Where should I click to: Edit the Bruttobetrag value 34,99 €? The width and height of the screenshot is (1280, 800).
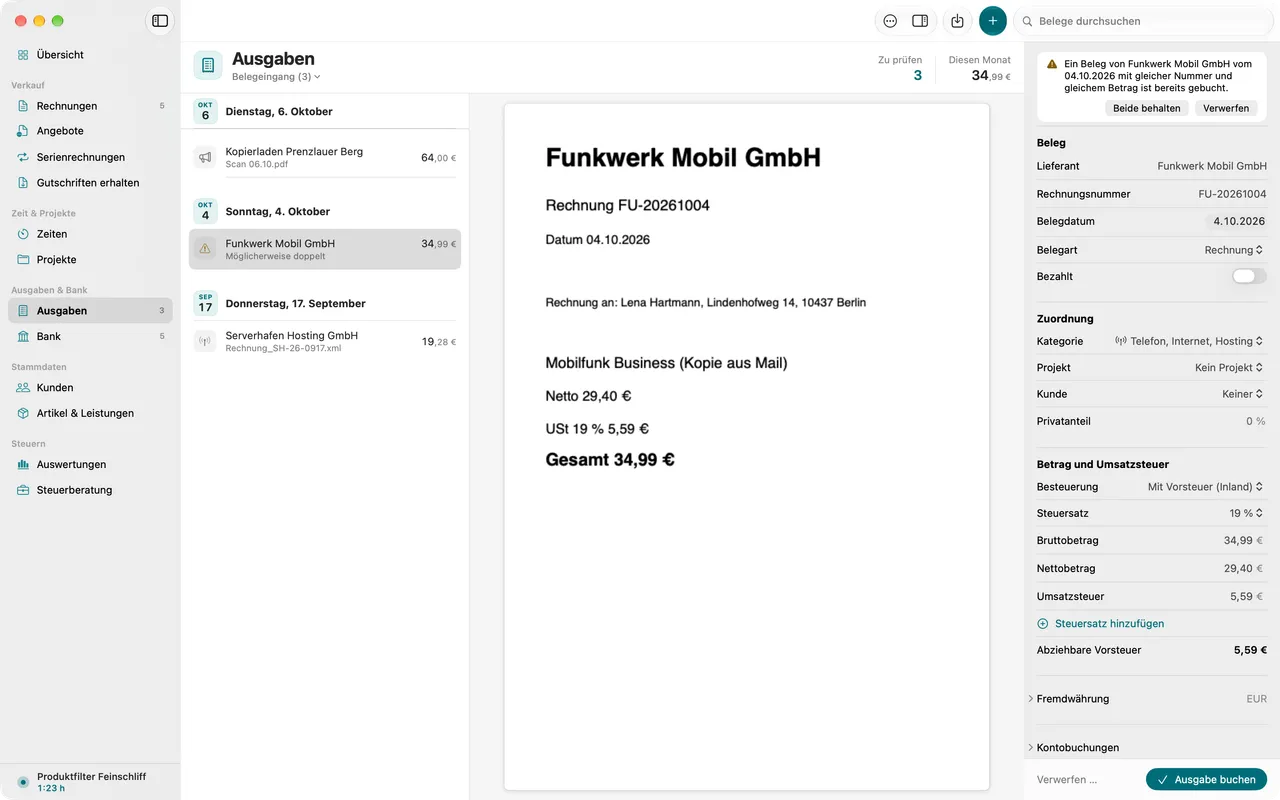tap(1245, 541)
